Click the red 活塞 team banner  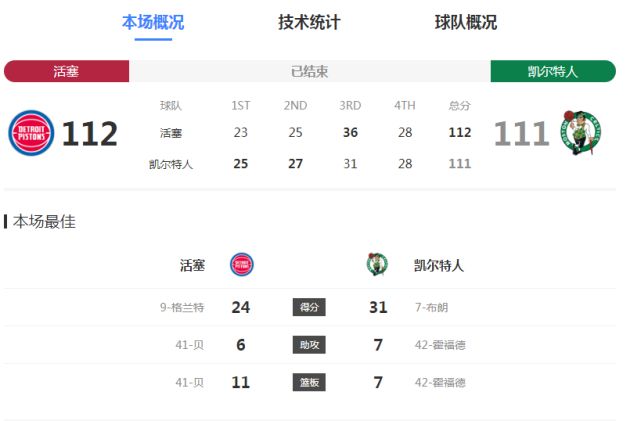[x=66, y=71]
